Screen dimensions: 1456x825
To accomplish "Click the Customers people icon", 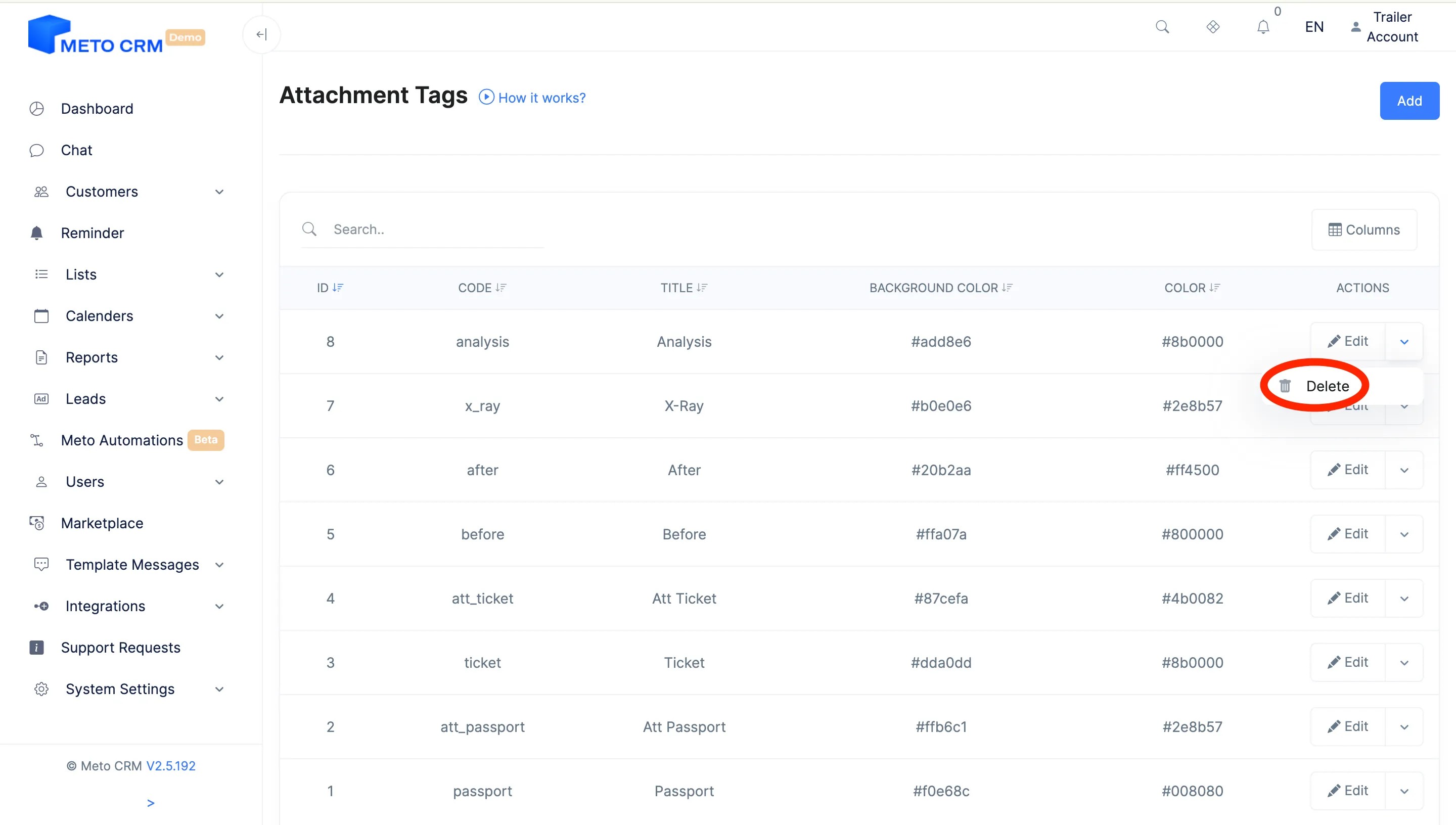I will pyautogui.click(x=41, y=192).
